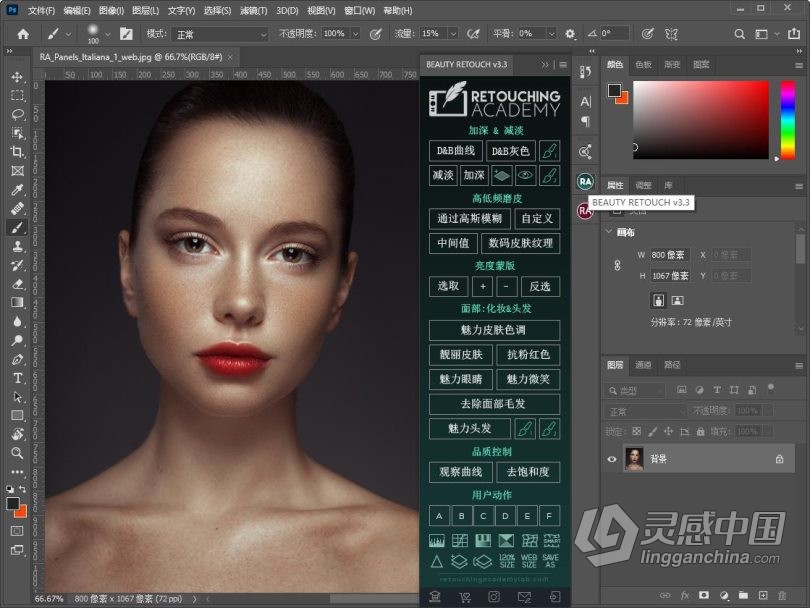The height and width of the screenshot is (608, 810).
Task: Click the foreground color swatch in toolbar
Action: (x=12, y=504)
